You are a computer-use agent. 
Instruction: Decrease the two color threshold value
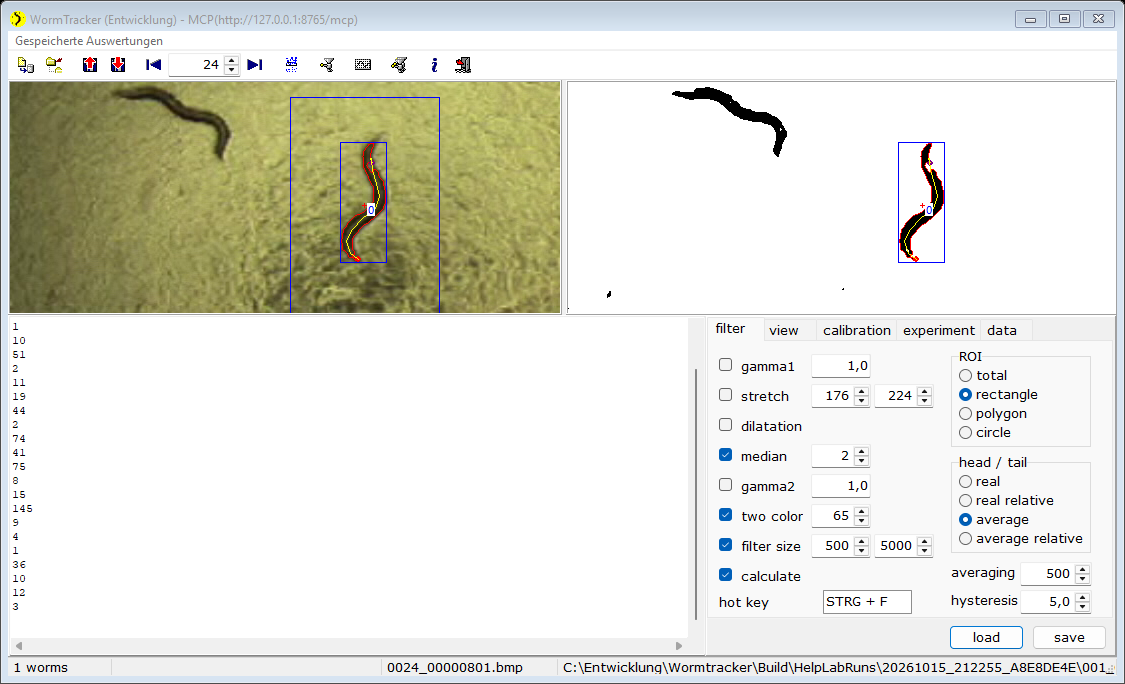pos(862,520)
